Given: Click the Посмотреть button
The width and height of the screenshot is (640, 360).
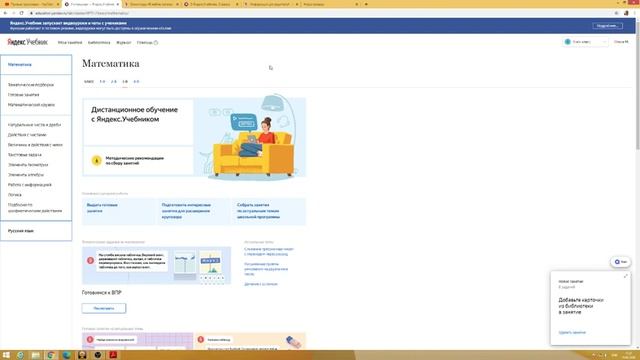Looking at the screenshot, I should (104, 308).
